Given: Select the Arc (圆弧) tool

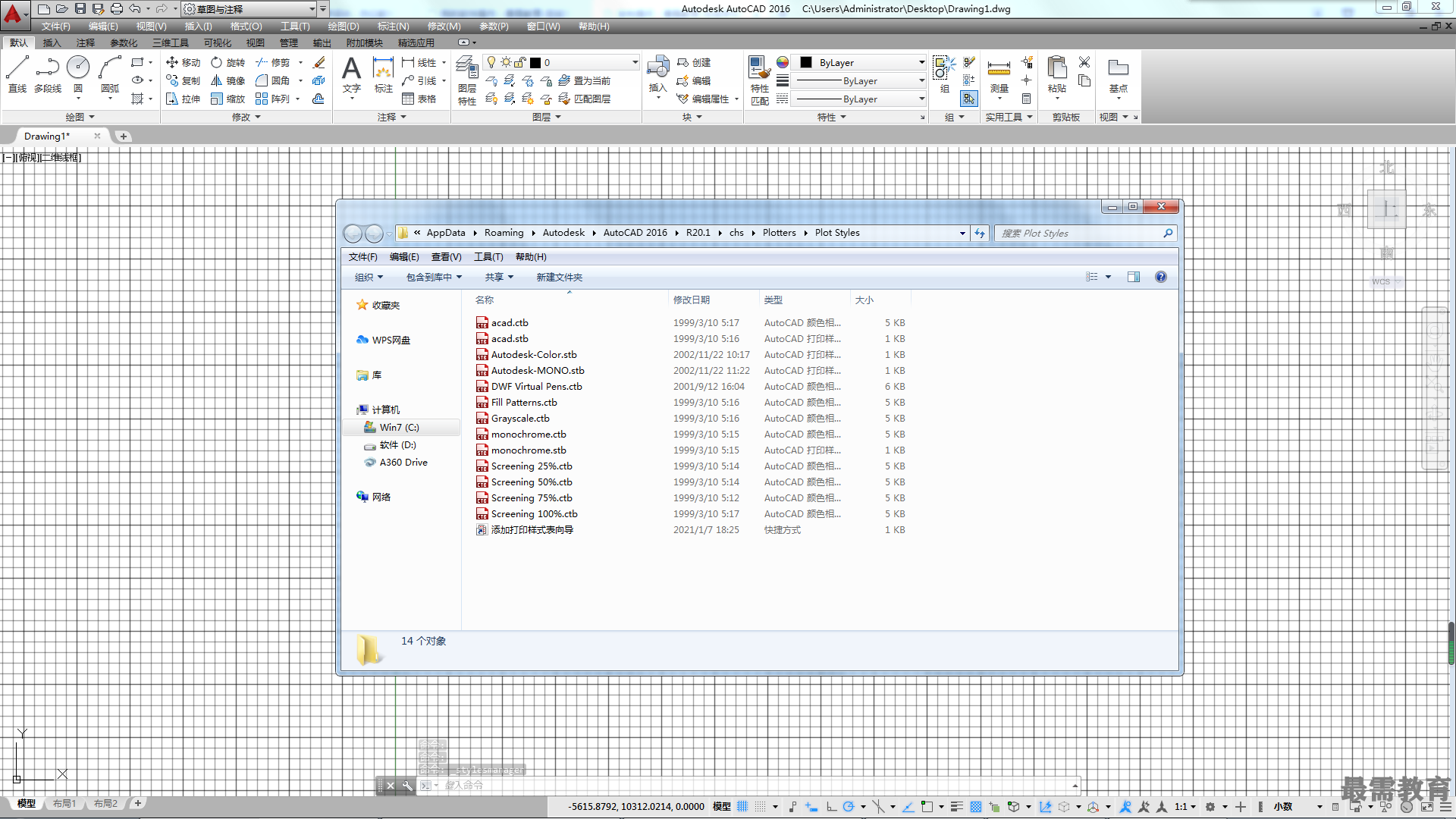Looking at the screenshot, I should (x=110, y=74).
